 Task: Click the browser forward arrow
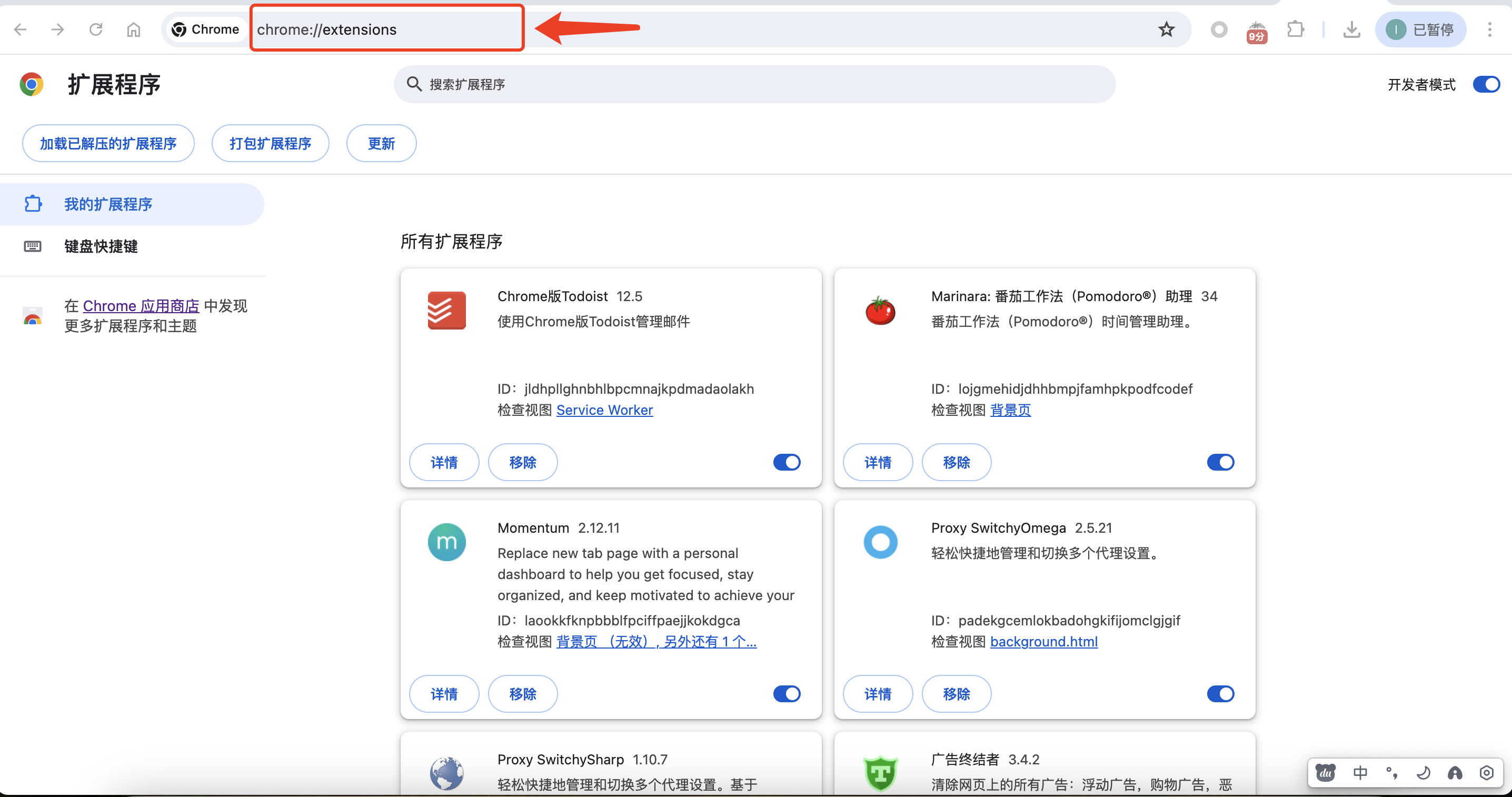coord(57,29)
